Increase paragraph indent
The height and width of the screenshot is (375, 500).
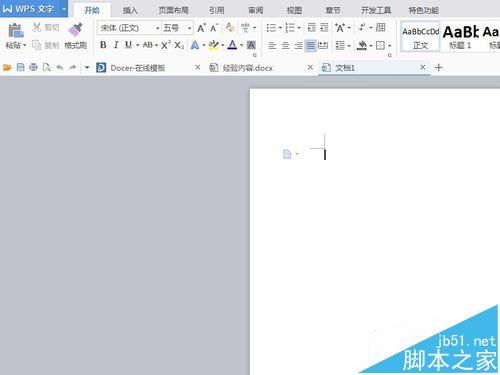click(x=324, y=28)
